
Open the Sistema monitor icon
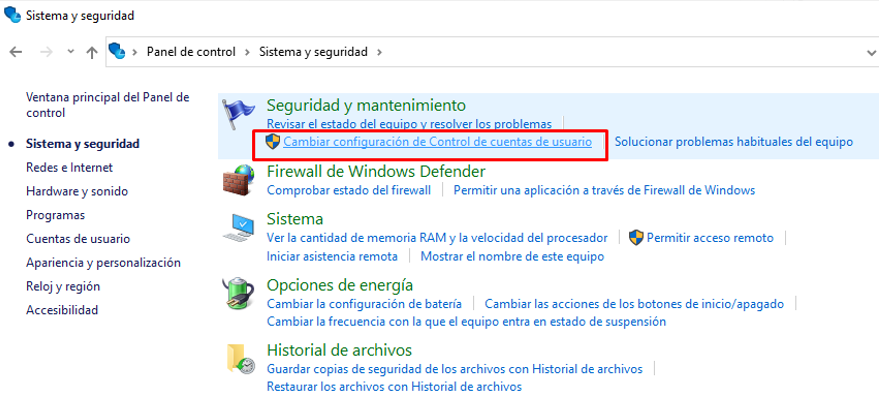tap(239, 228)
